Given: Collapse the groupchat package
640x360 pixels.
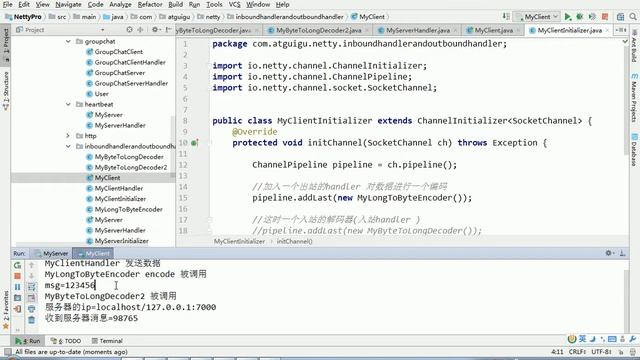Looking at the screenshot, I should [x=68, y=41].
